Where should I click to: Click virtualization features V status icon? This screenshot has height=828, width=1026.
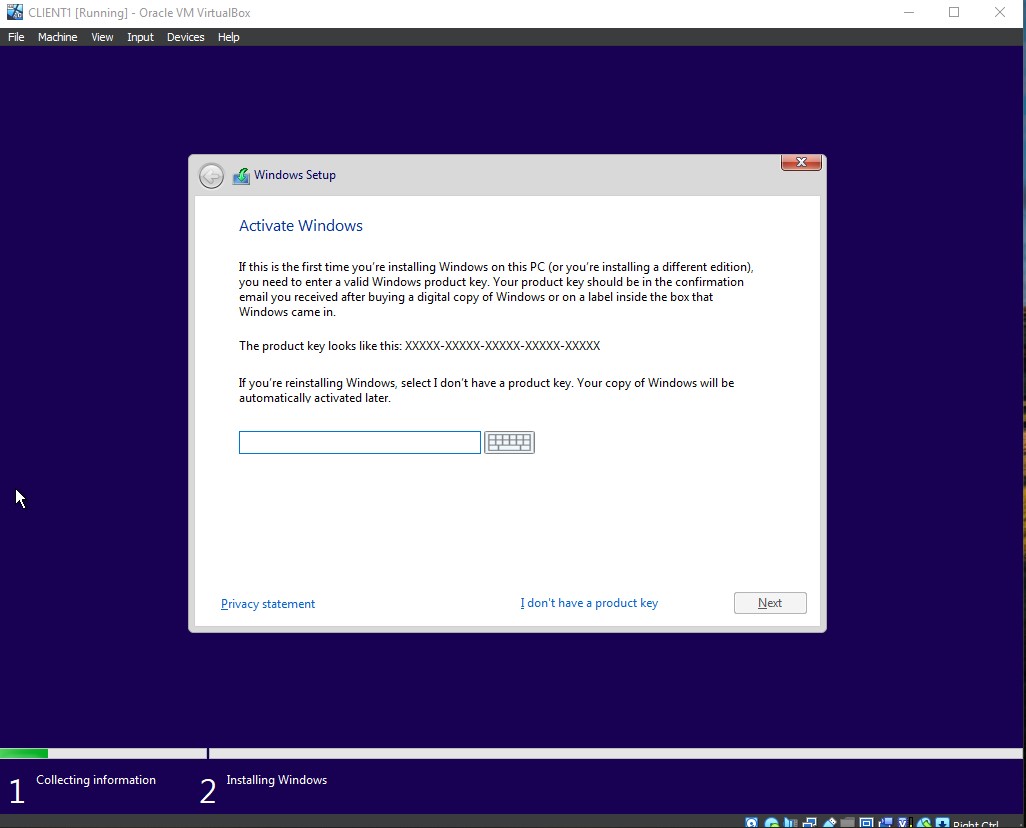point(905,823)
